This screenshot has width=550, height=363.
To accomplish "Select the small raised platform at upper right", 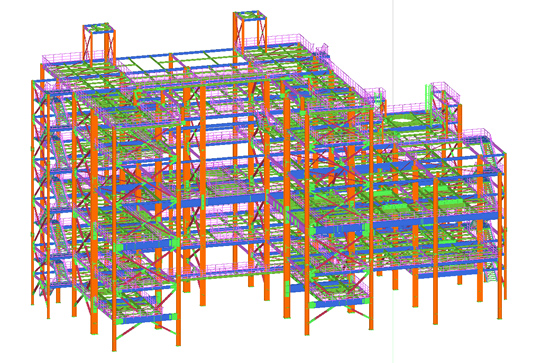I will pos(445,93).
